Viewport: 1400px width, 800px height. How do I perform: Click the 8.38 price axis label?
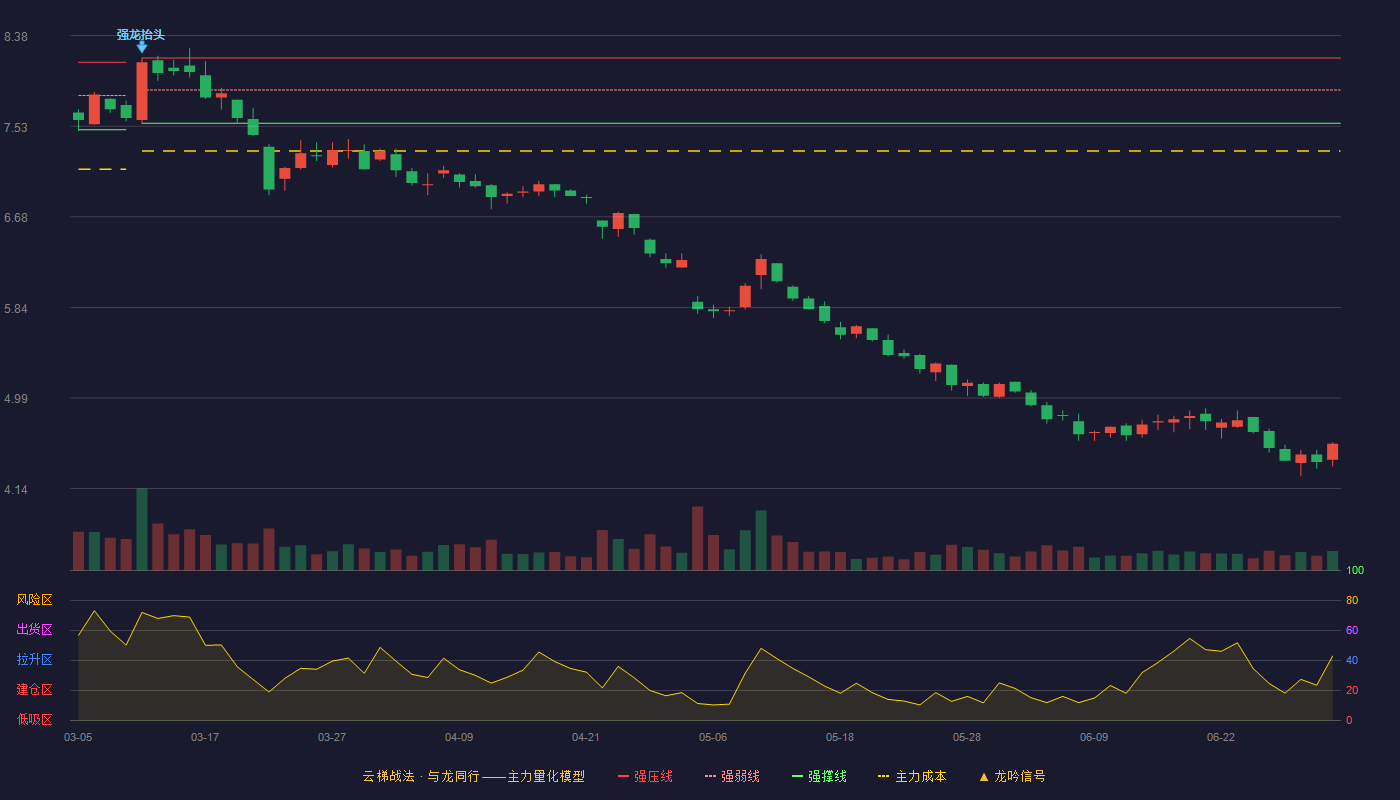16,37
